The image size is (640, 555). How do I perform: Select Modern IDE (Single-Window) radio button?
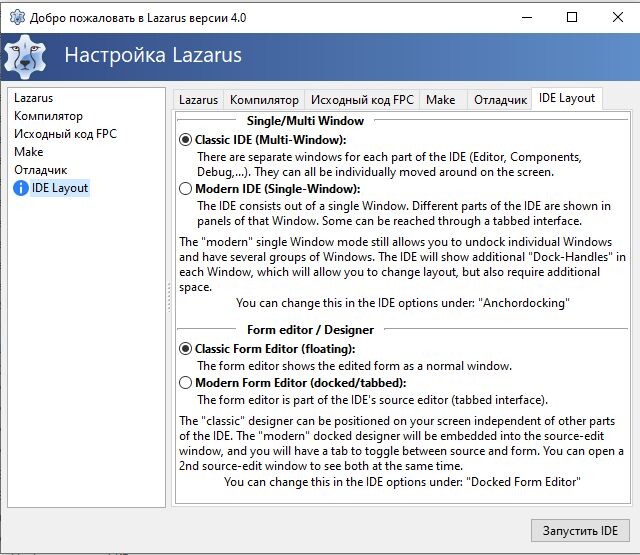click(x=185, y=189)
